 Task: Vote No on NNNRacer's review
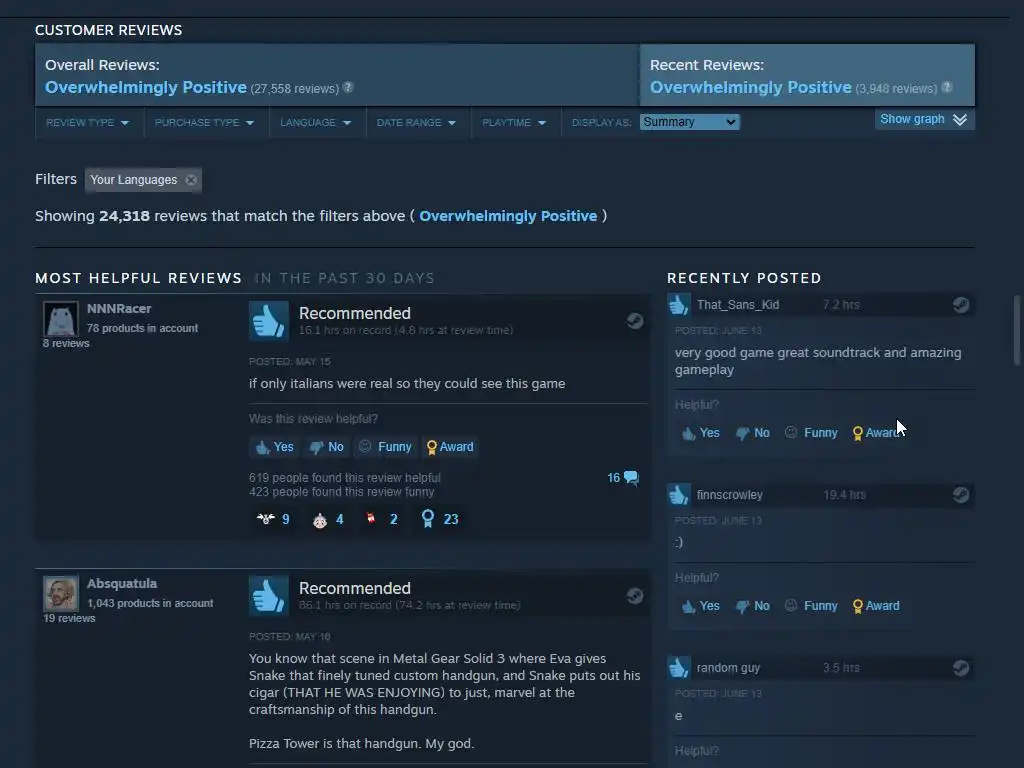327,447
